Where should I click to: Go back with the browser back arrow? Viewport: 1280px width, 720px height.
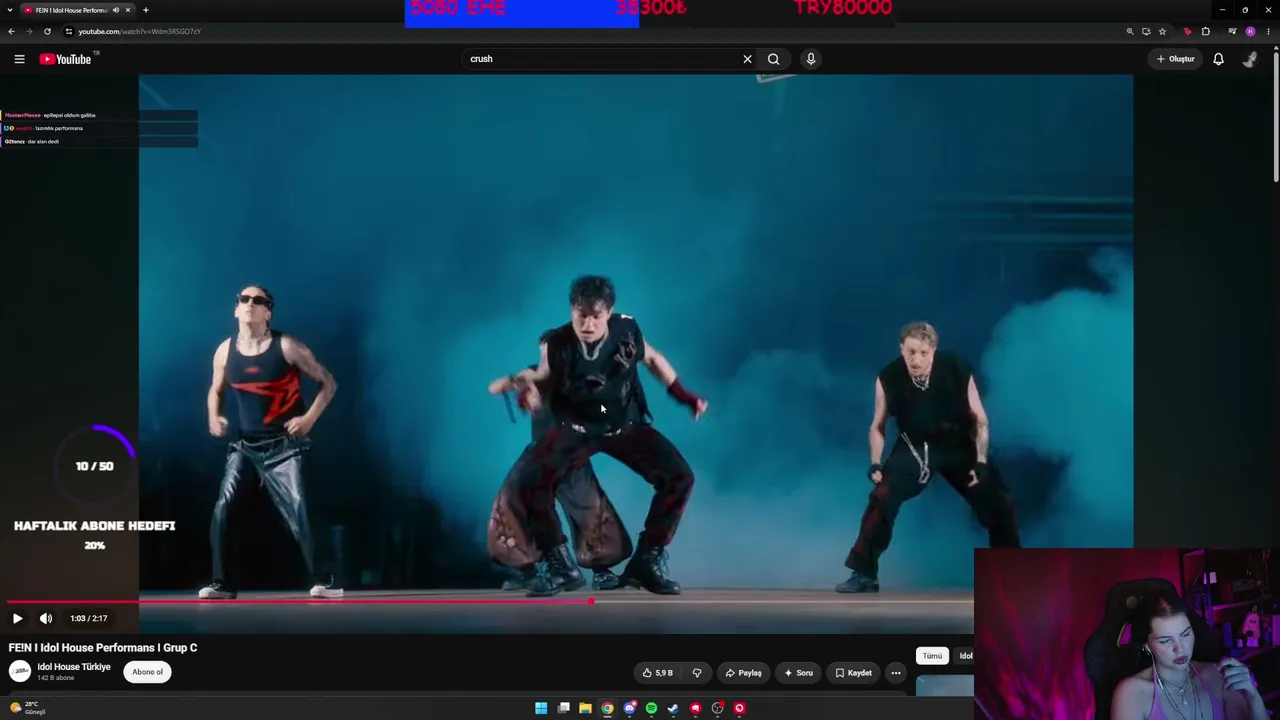point(11,31)
